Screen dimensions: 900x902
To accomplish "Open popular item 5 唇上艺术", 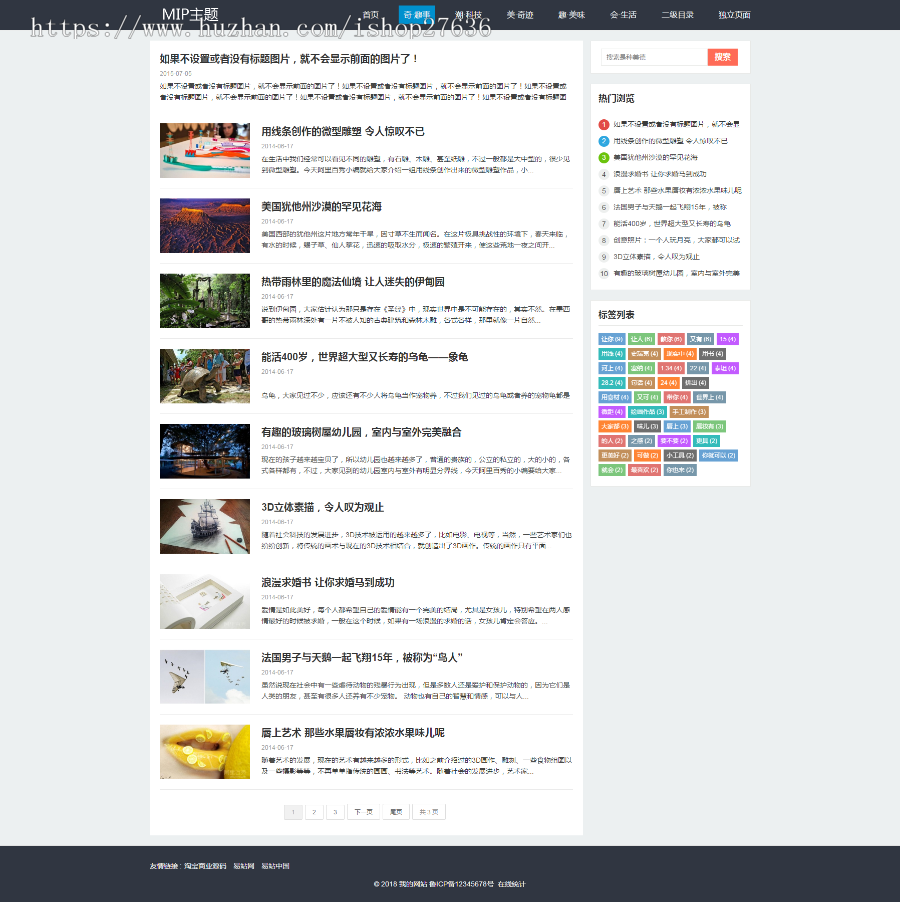I will 677,190.
